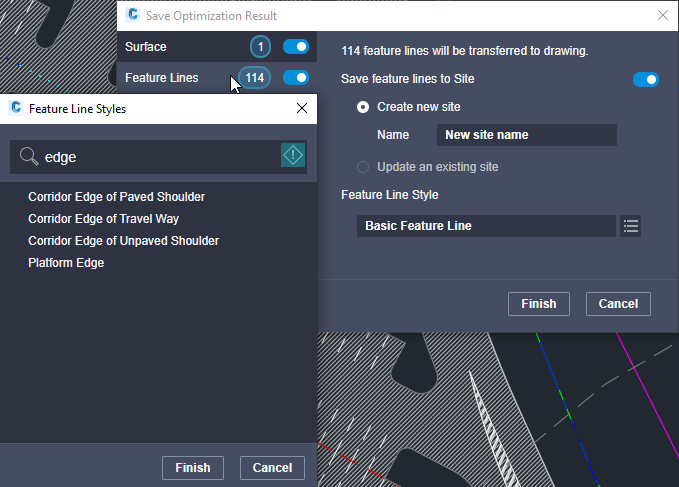679x487 pixels.
Task: Click the edge search input field
Action: tap(158, 157)
